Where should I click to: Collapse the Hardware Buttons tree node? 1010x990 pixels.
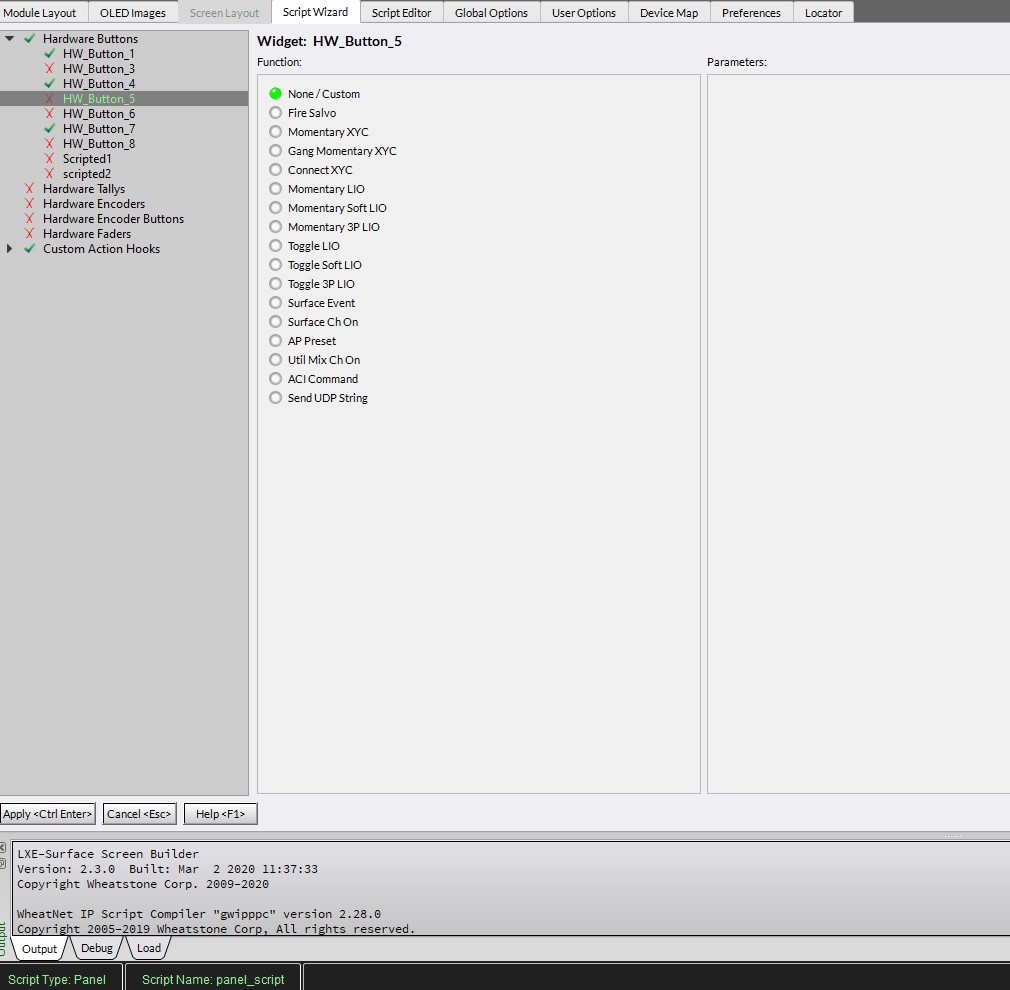click(x=10, y=39)
